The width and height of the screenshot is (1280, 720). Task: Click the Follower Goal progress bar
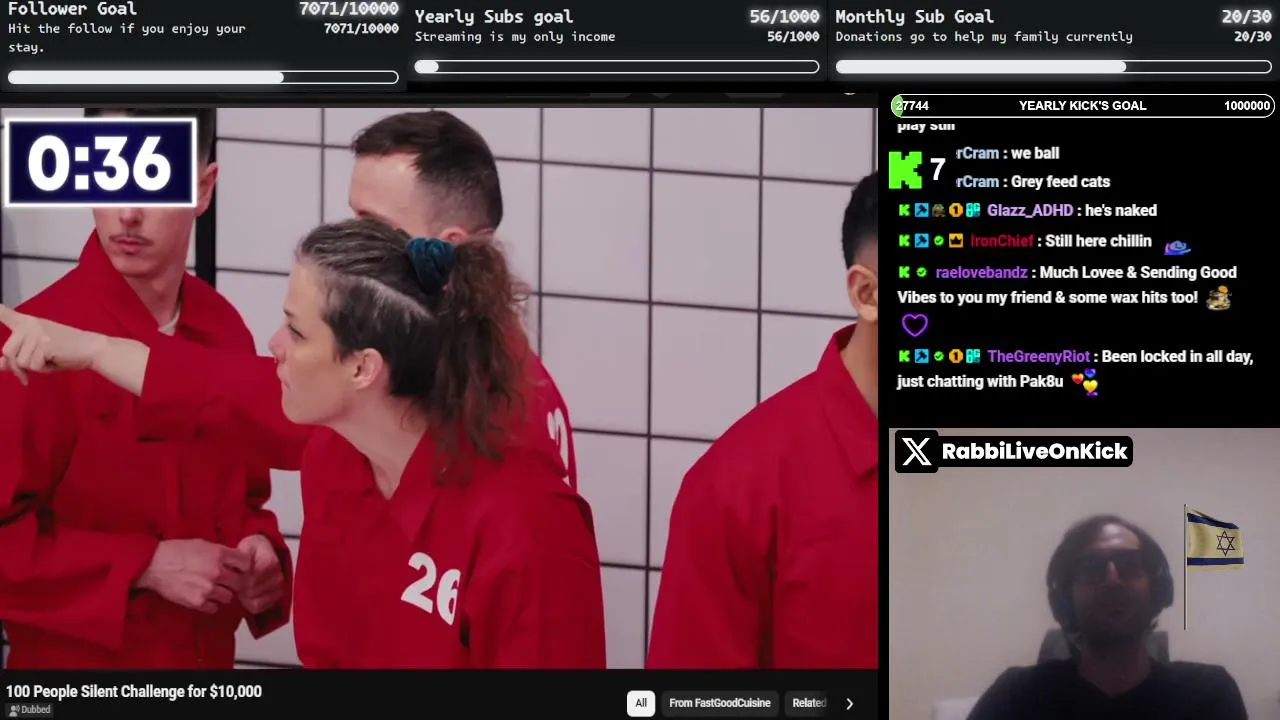click(203, 77)
